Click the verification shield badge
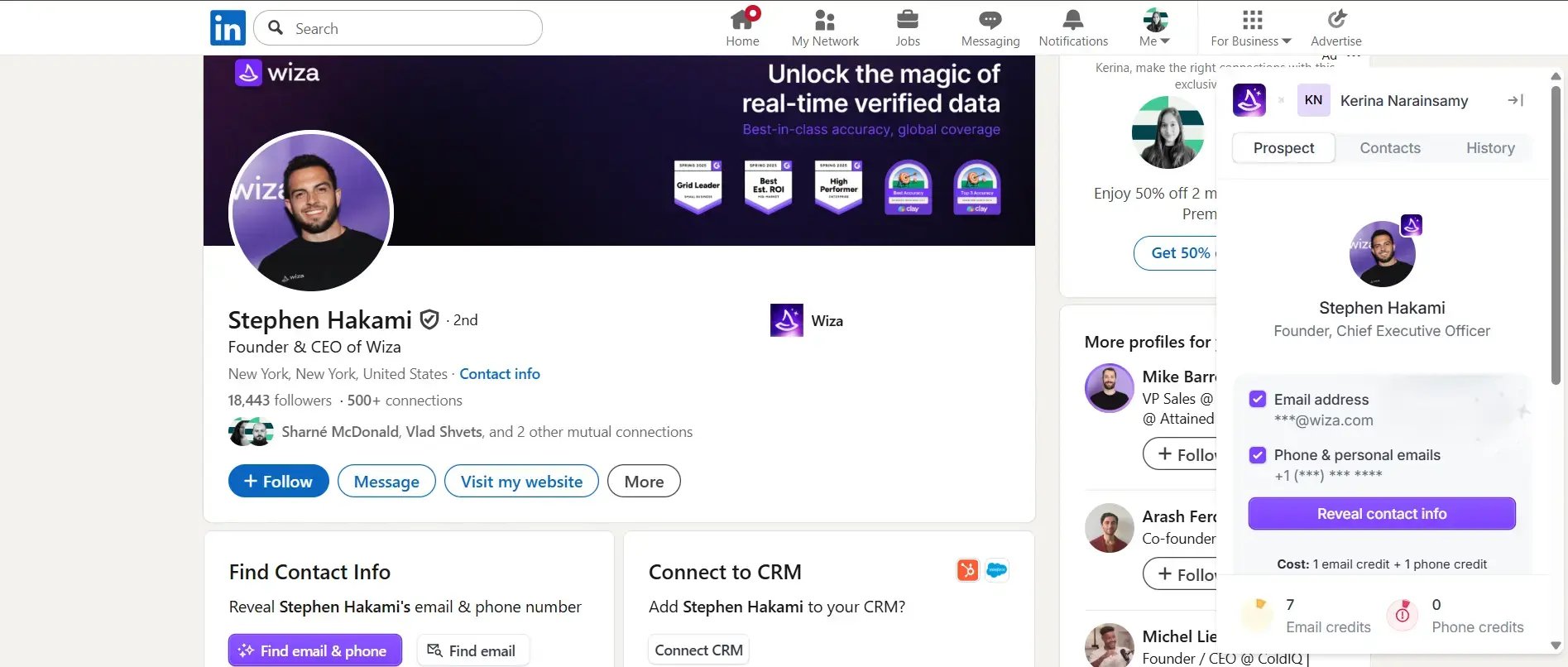The width and height of the screenshot is (1568, 667). click(x=429, y=319)
